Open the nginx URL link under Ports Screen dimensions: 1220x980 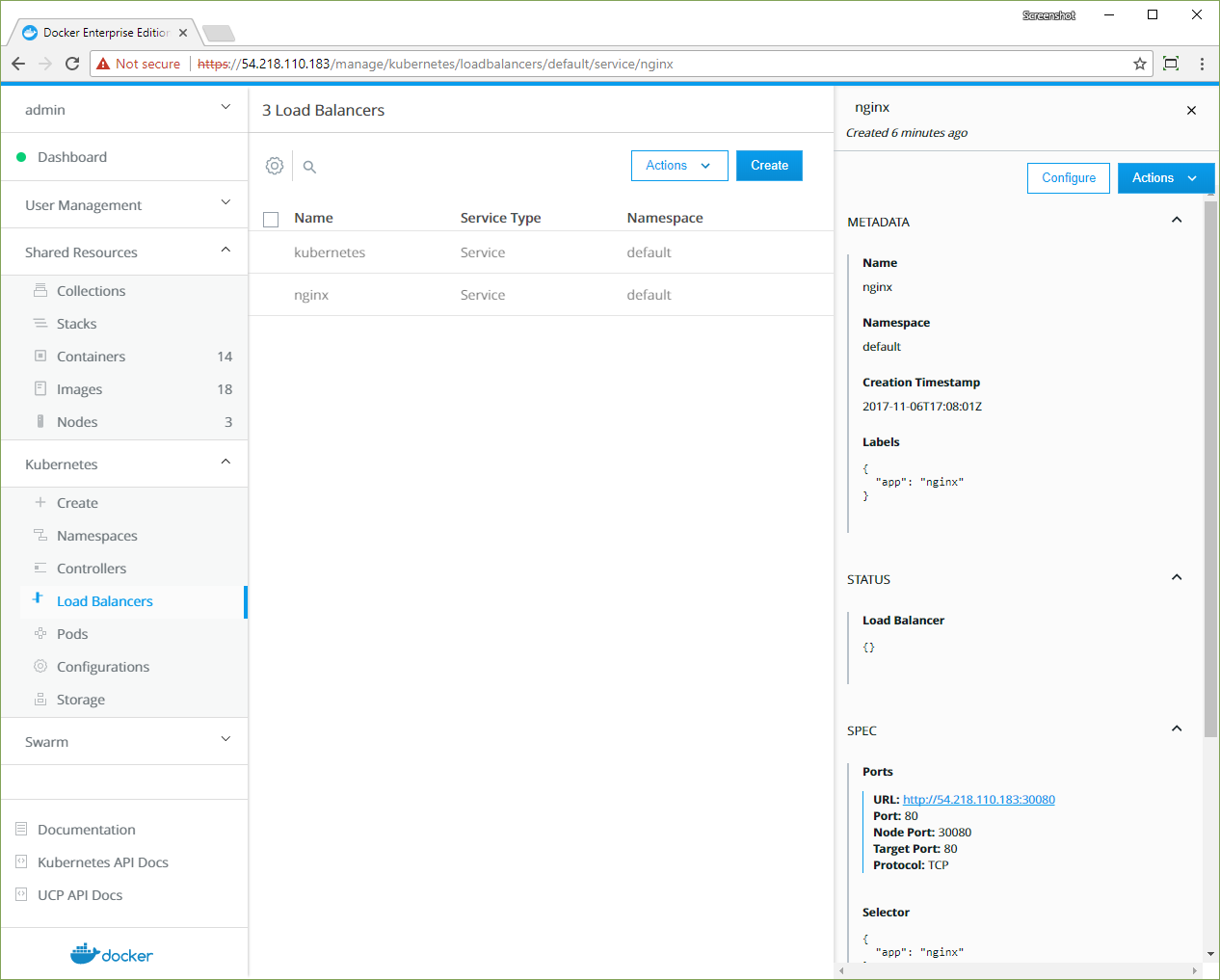(x=978, y=800)
